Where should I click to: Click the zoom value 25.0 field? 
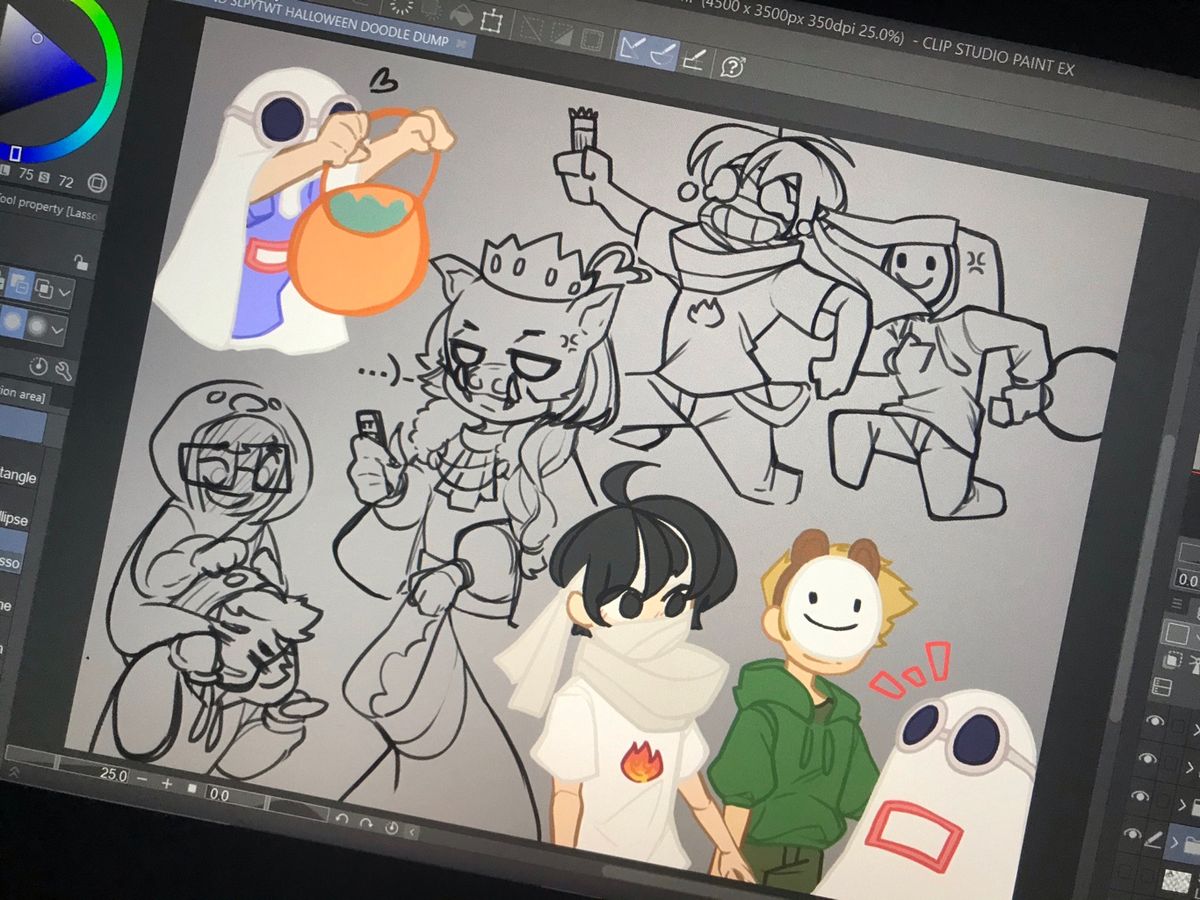[x=112, y=775]
